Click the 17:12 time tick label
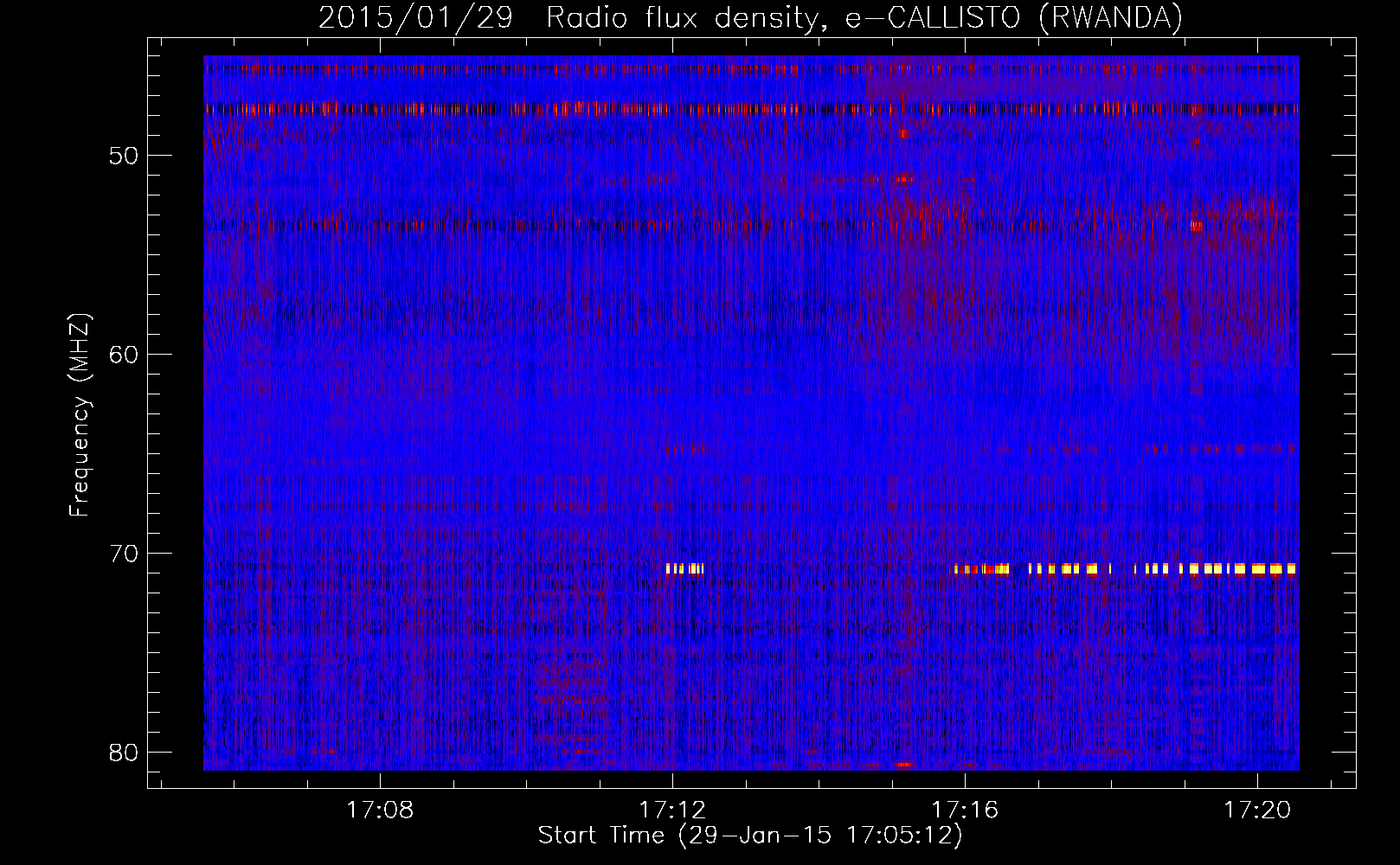The image size is (1400, 865). (672, 810)
